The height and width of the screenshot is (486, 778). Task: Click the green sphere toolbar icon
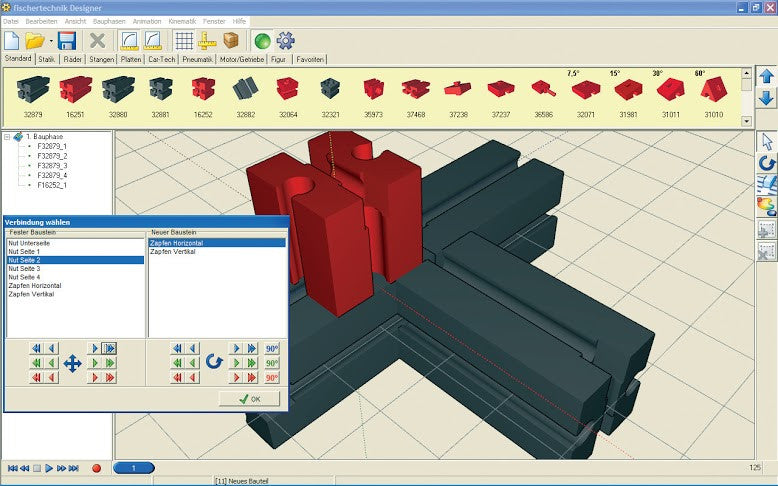(262, 41)
